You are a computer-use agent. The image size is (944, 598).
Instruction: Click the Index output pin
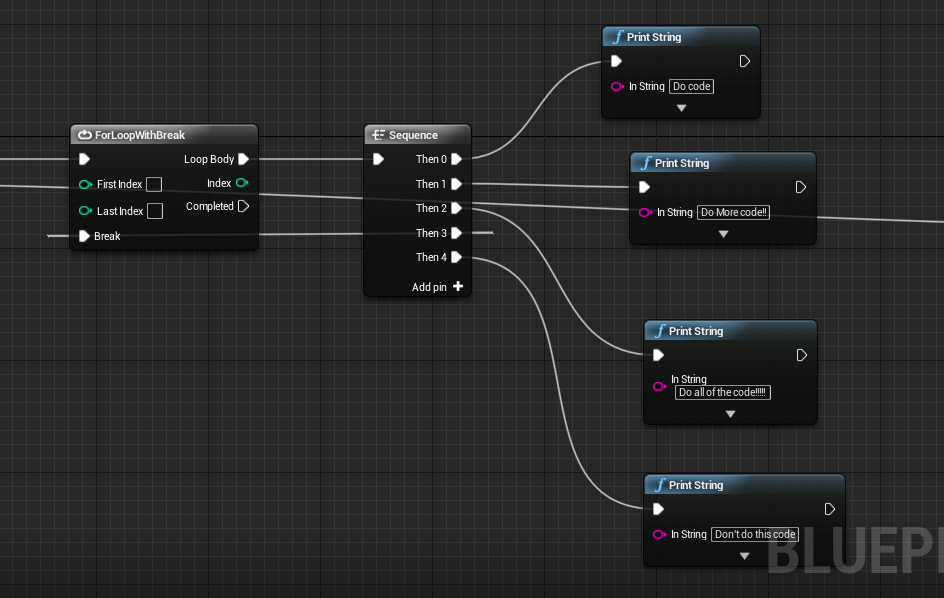point(242,182)
